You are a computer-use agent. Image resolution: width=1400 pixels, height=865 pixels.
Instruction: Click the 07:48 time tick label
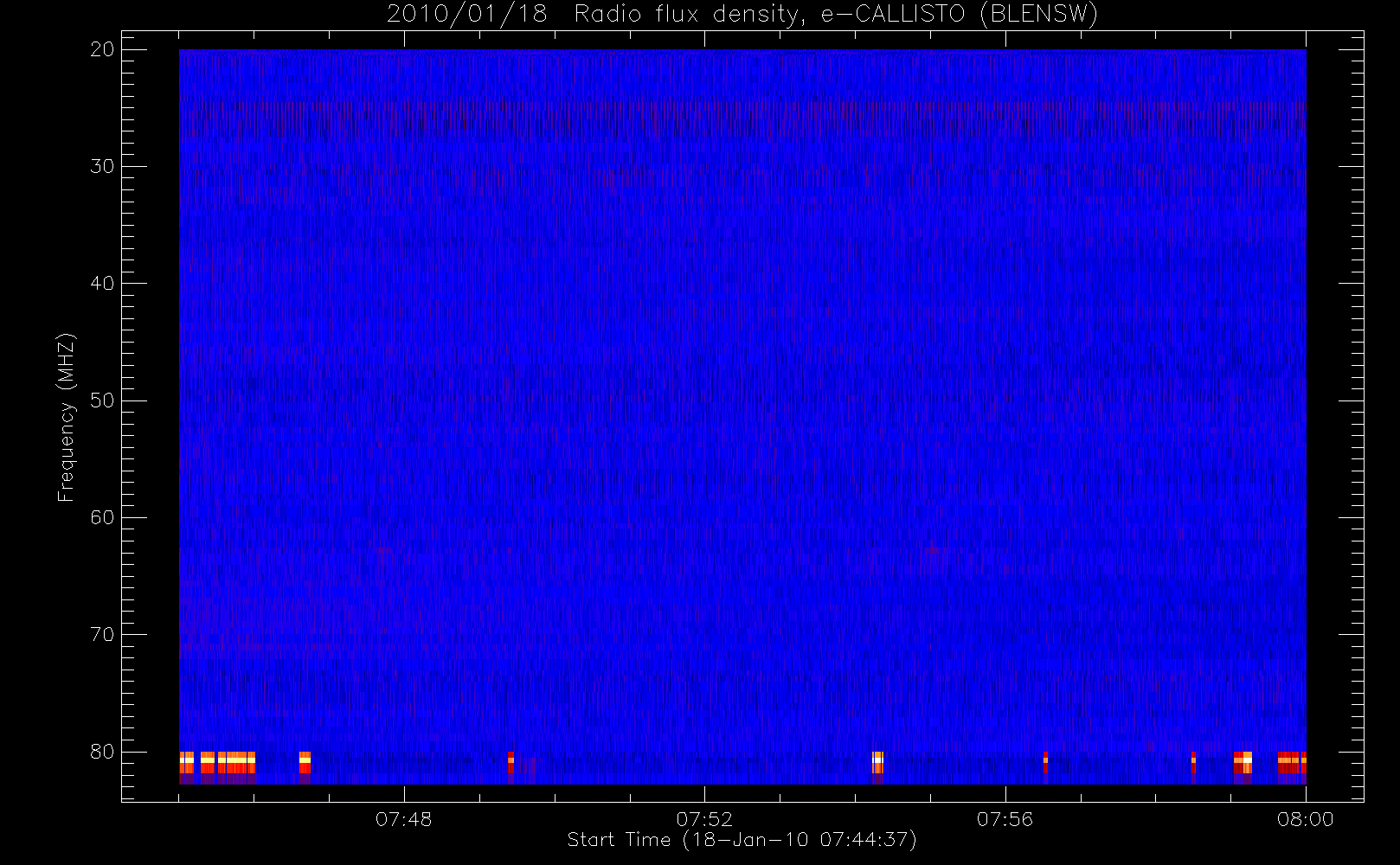pos(403,819)
